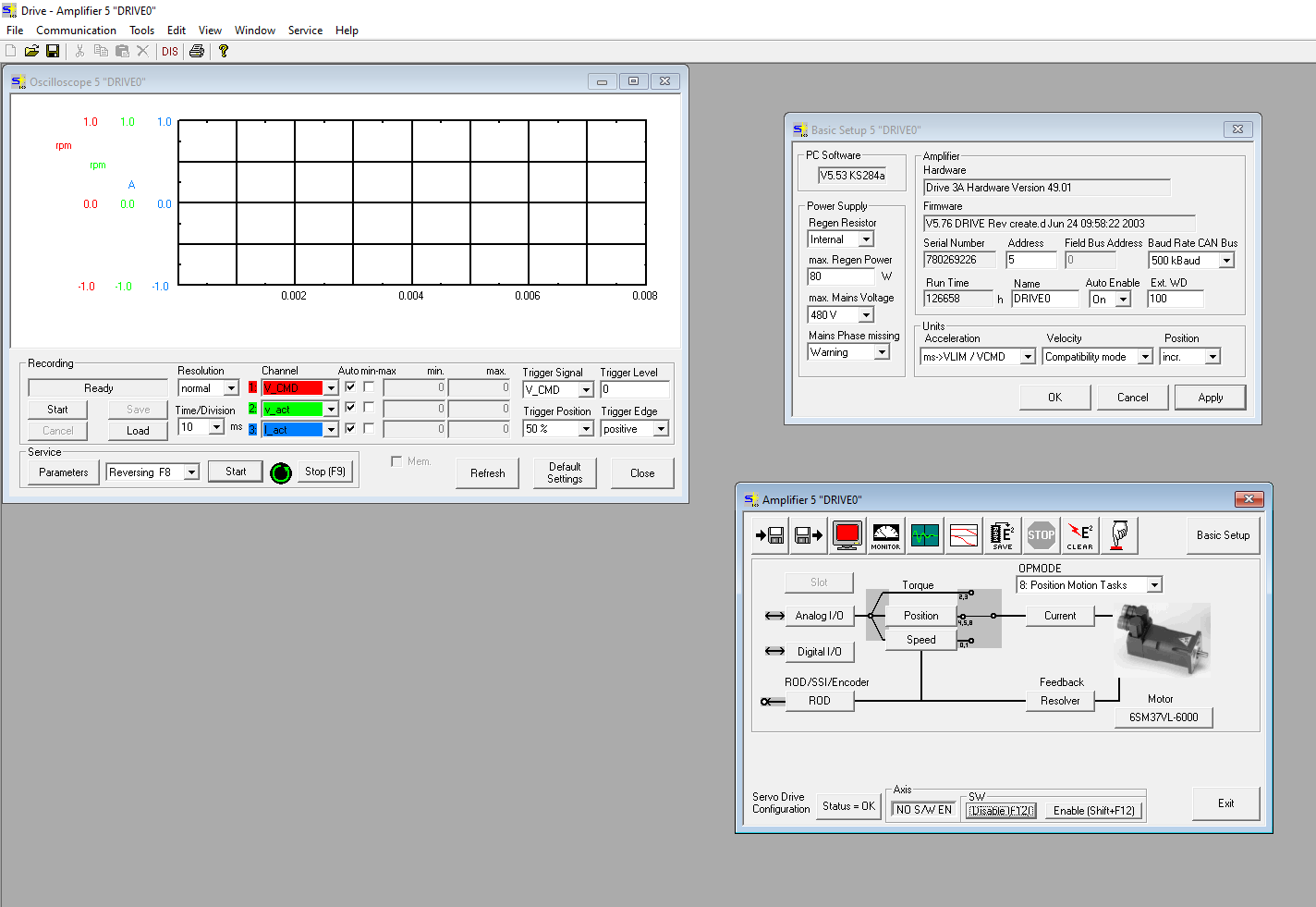Toggle the I_act channel min-max checkbox
Viewport: 1316px width, 907px height.
[369, 428]
